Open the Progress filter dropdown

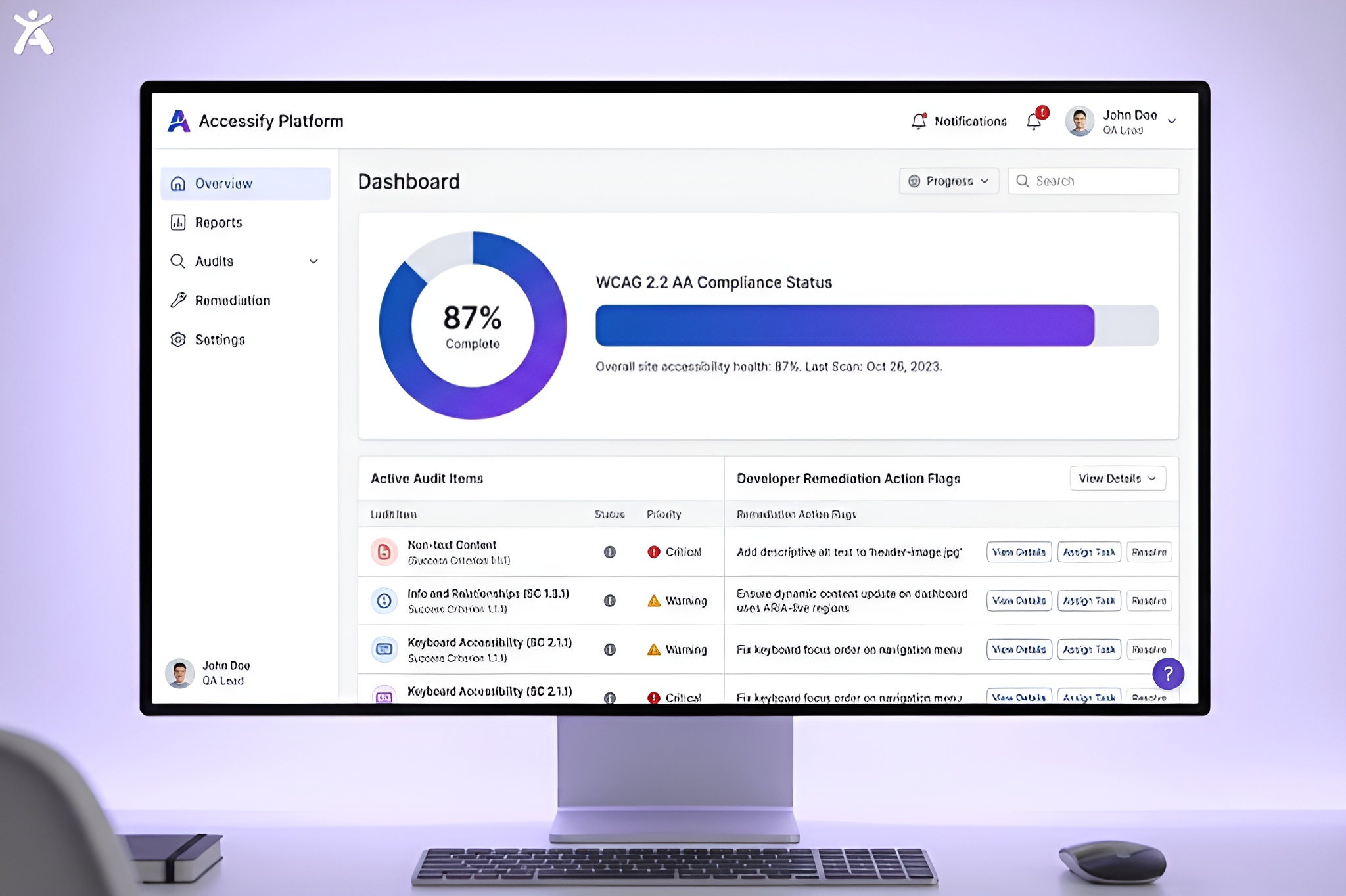(x=949, y=181)
